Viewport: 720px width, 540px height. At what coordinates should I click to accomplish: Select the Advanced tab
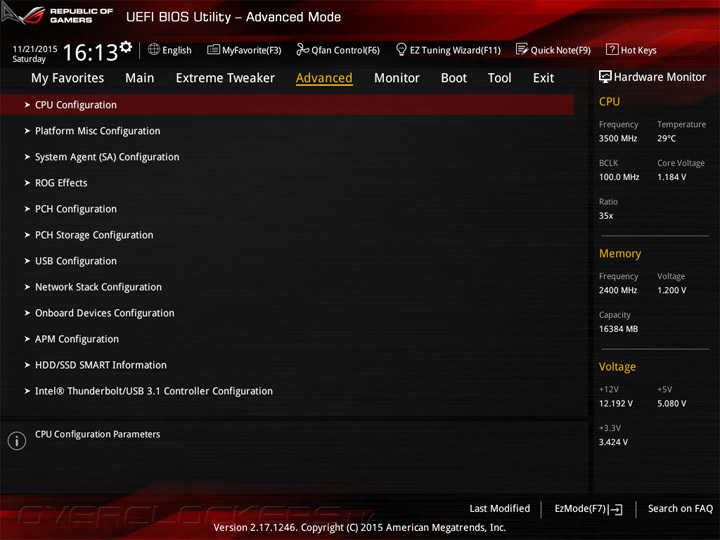point(324,78)
